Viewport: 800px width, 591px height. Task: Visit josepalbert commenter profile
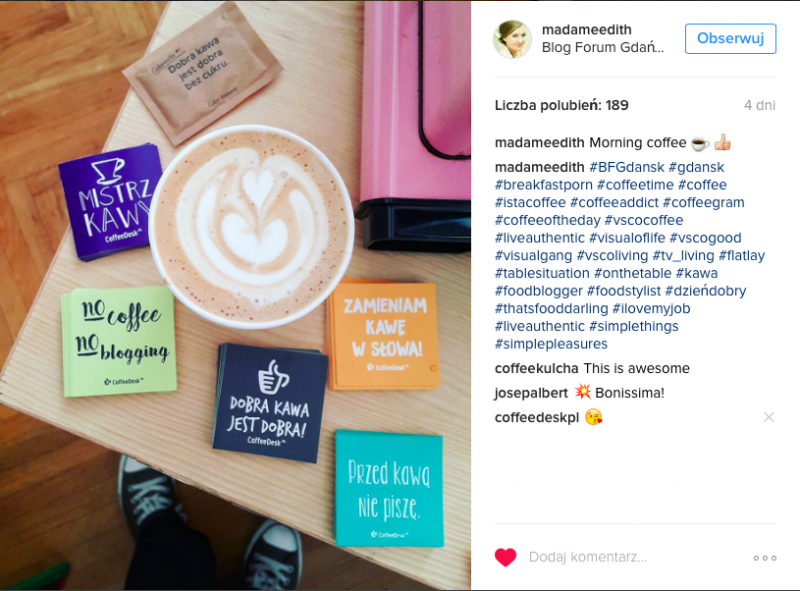531,393
